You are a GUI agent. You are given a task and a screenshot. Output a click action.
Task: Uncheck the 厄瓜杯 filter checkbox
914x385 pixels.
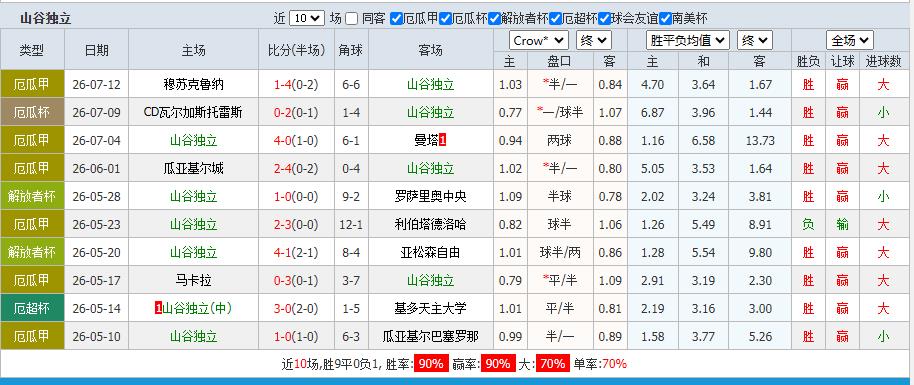(445, 19)
